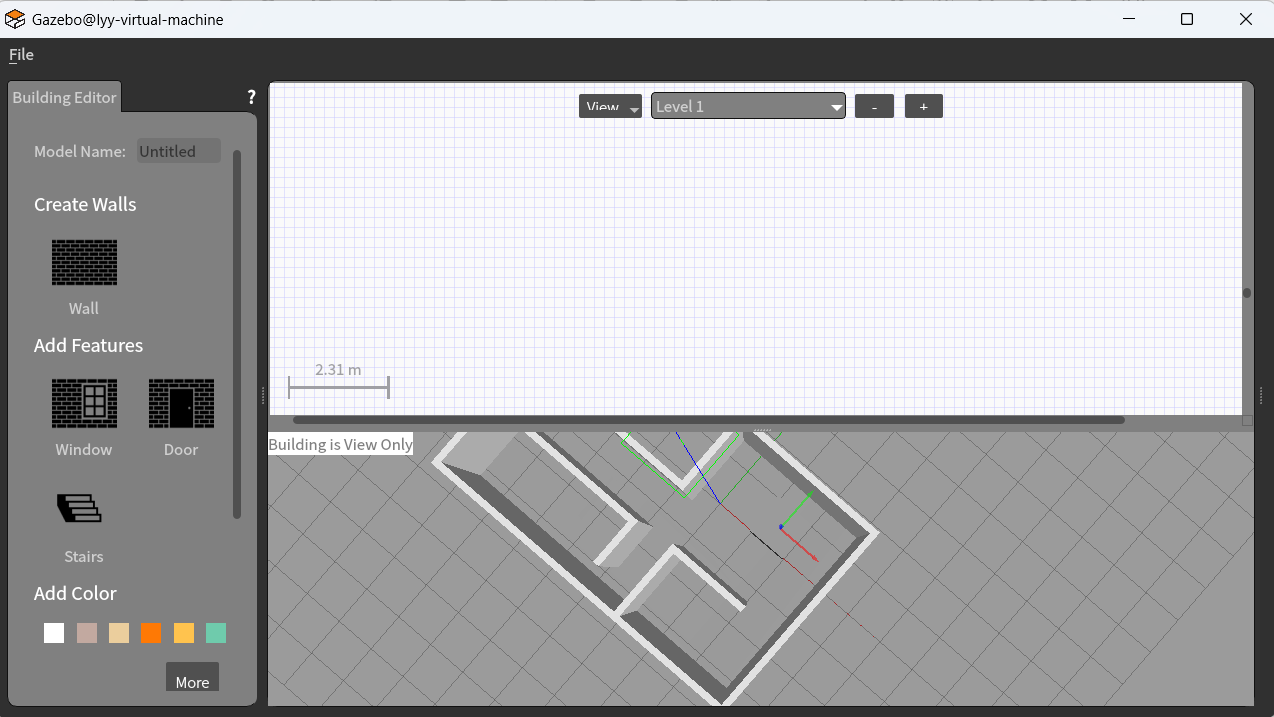The image size is (1274, 717).
Task: Select the Stairs icon
Action: [x=79, y=508]
